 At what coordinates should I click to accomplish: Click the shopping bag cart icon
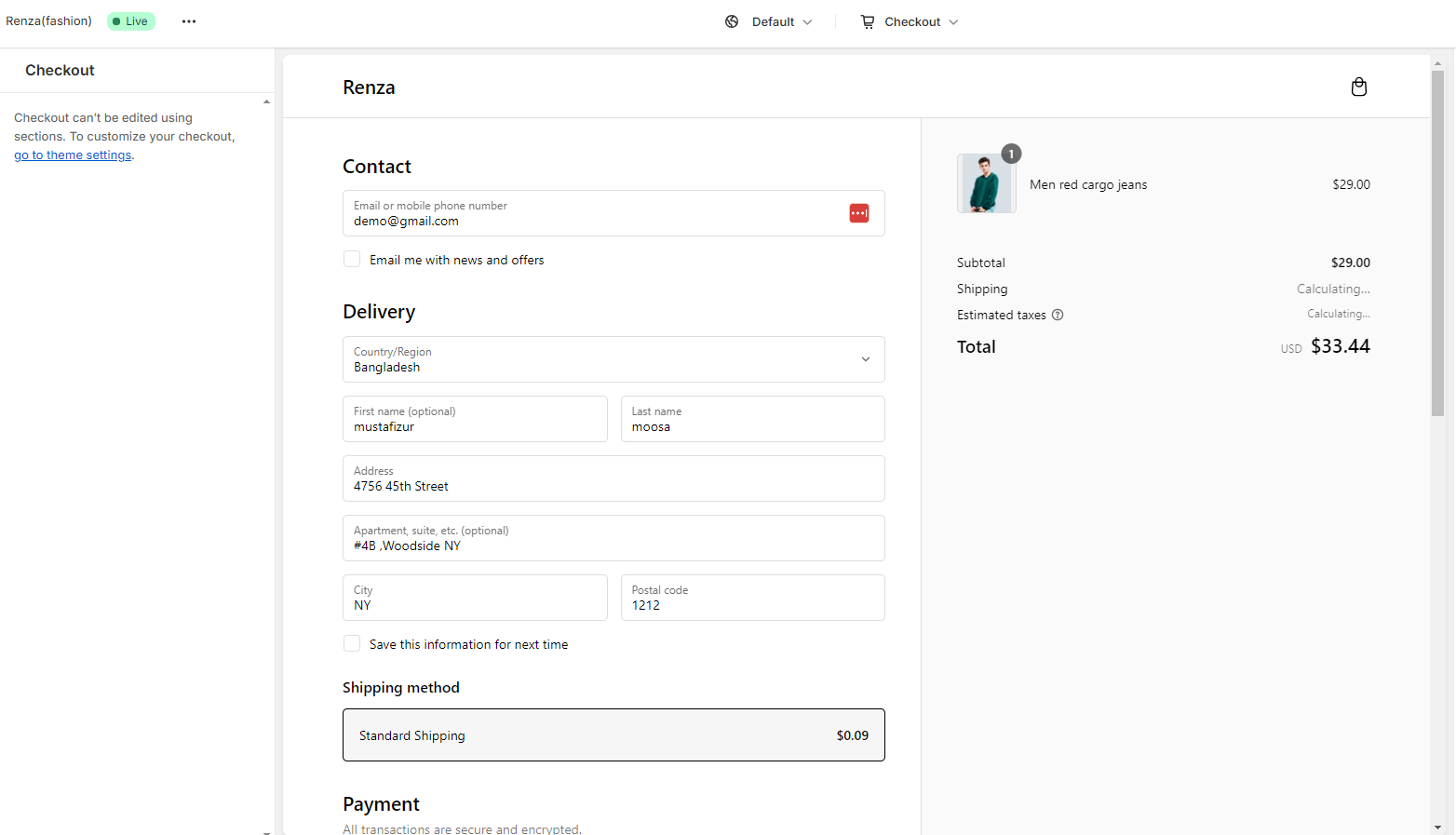tap(1359, 87)
